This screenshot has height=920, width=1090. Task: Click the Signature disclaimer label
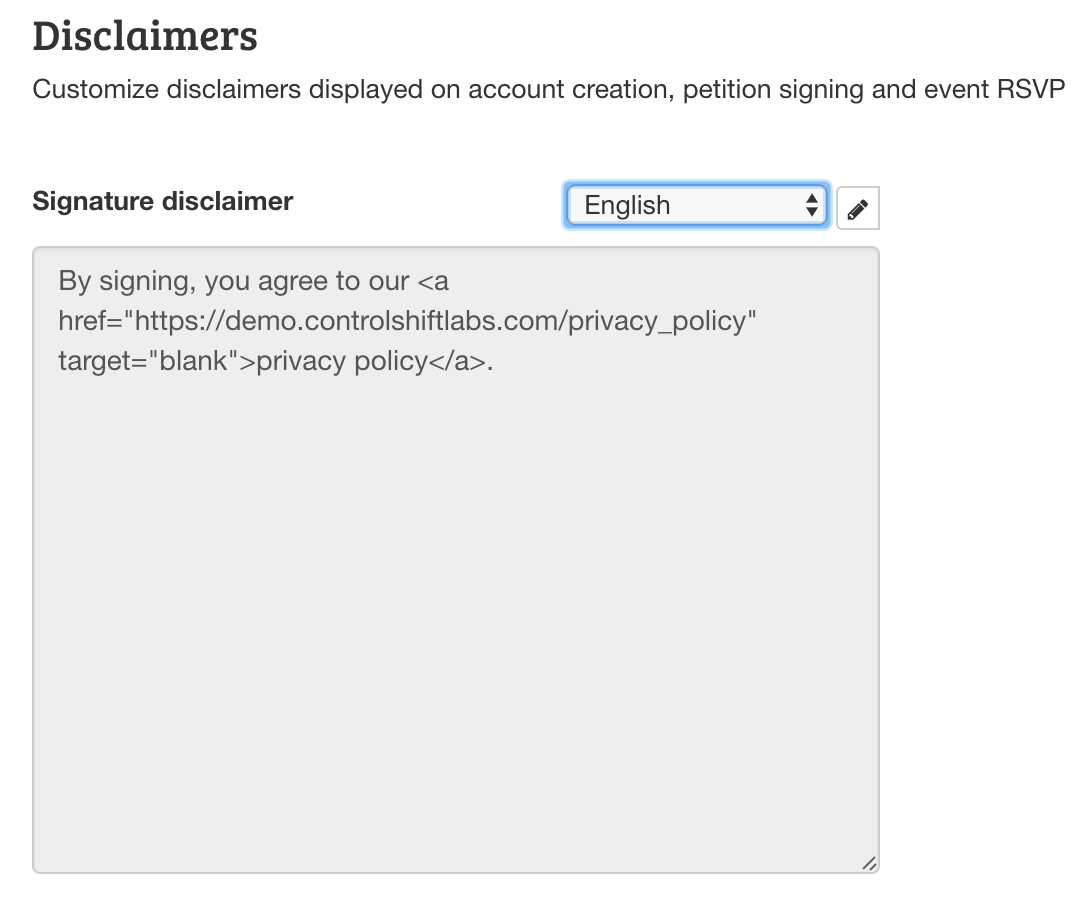pyautogui.click(x=163, y=201)
